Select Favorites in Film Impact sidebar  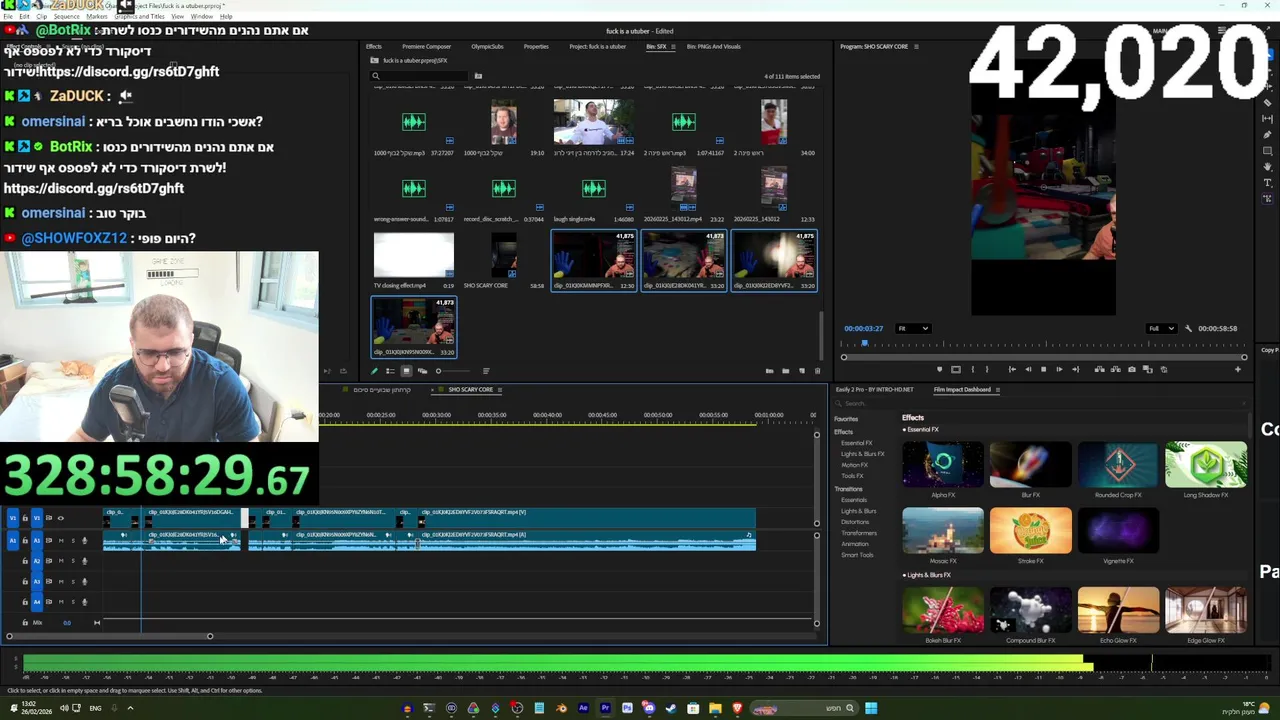846,419
